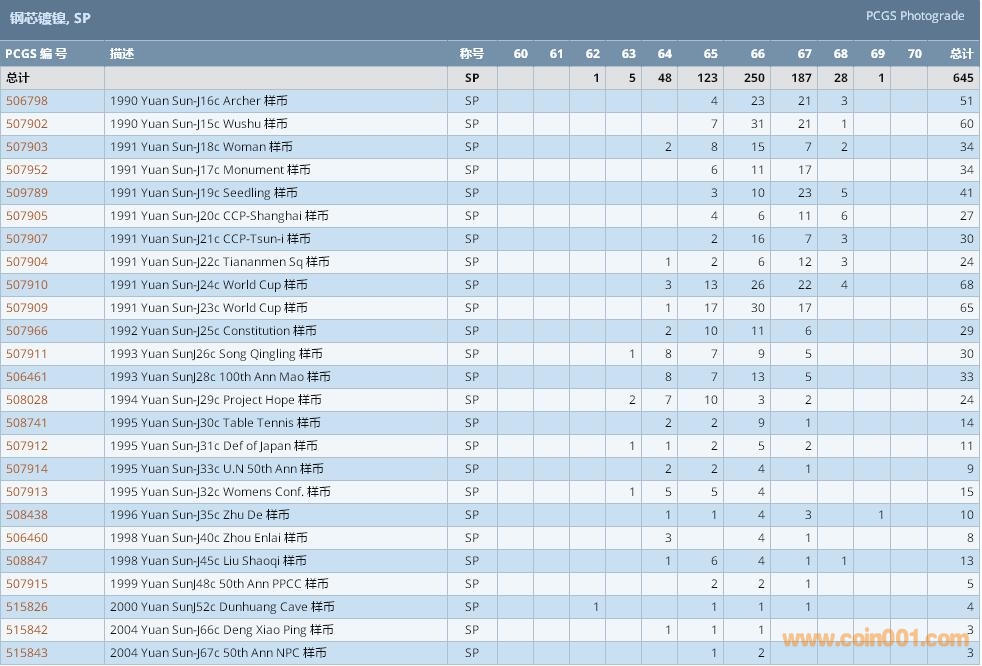982x666 pixels.
Task: Click PCGS number 506461 link
Action: pos(27,377)
